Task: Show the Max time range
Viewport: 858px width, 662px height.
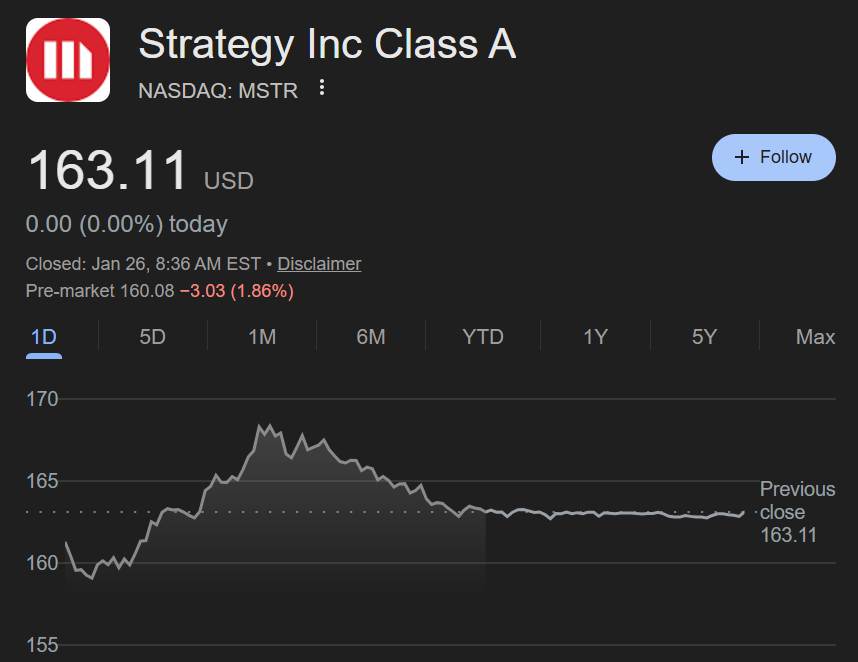Action: click(x=815, y=337)
